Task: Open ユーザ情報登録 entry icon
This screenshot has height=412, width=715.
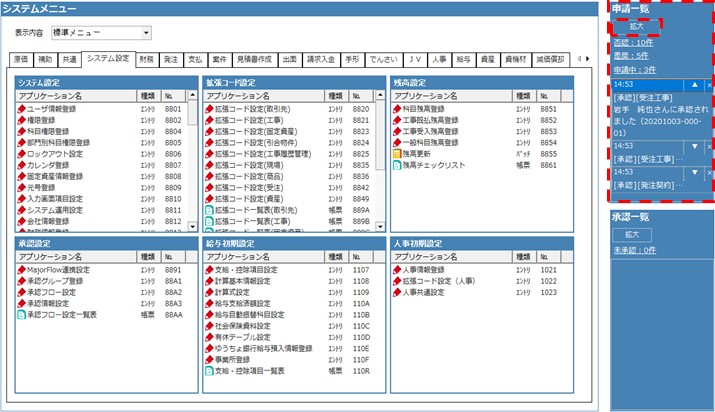Action: click(x=21, y=108)
